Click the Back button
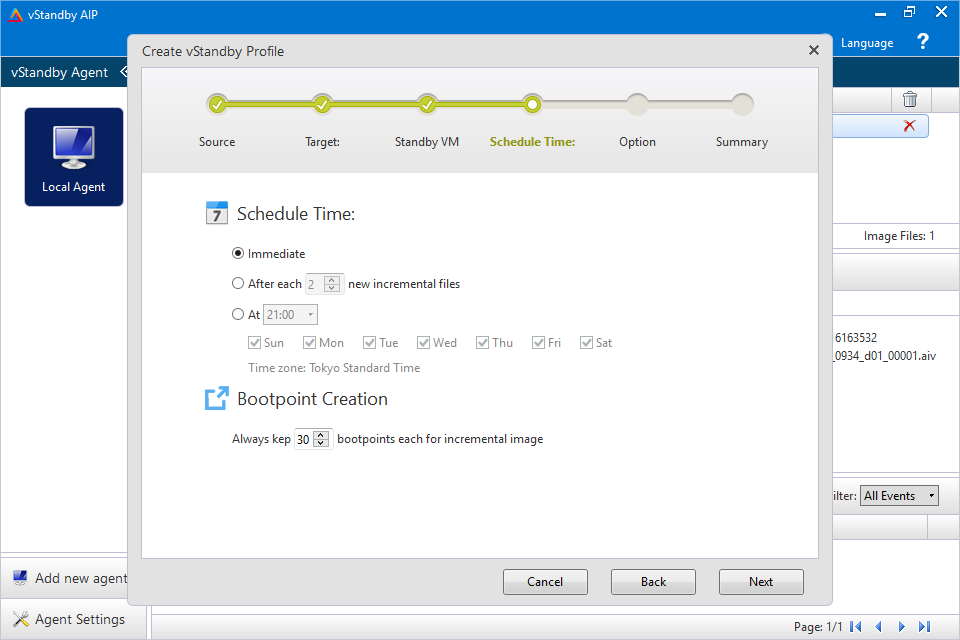 [653, 582]
